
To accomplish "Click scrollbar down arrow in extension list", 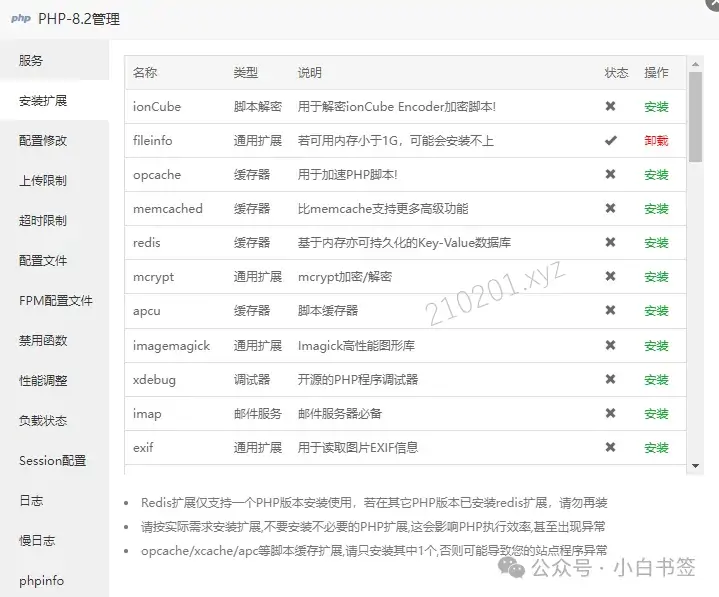I will point(695,466).
